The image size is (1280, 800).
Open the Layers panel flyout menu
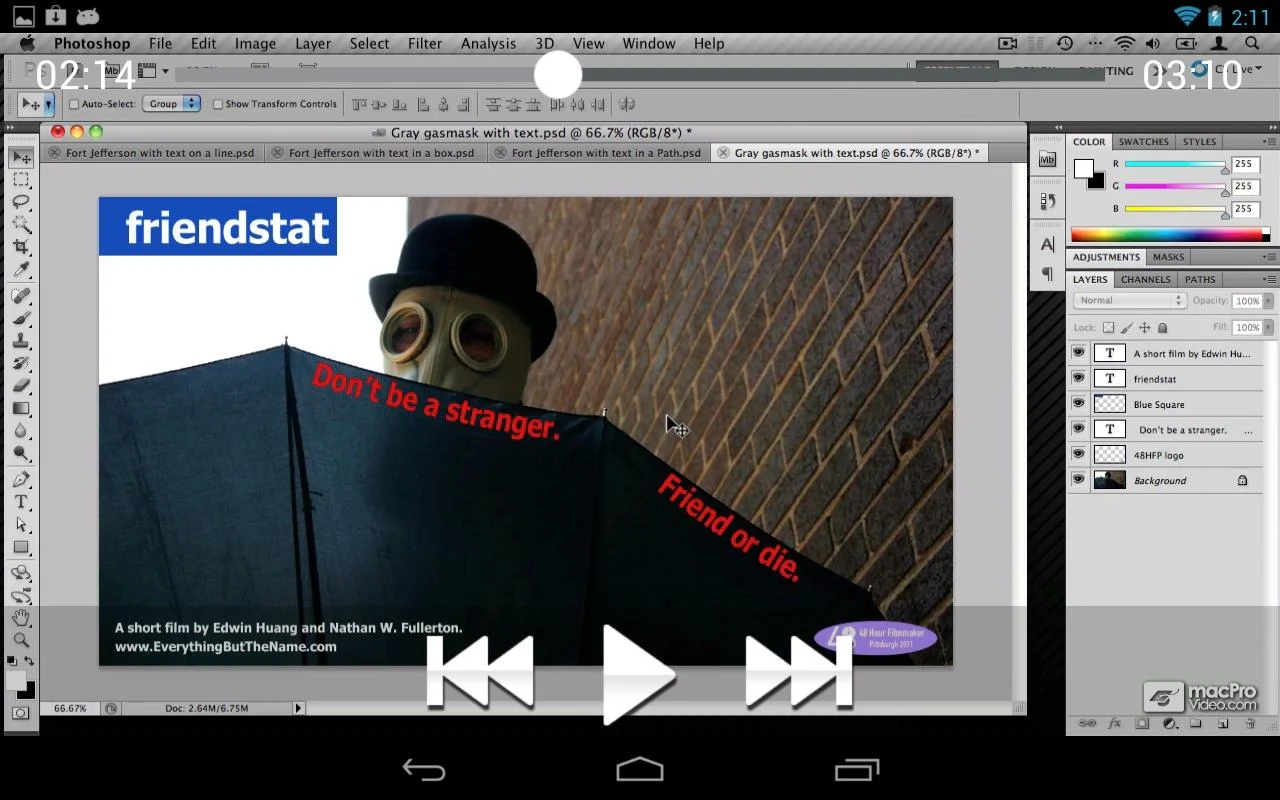click(1270, 280)
